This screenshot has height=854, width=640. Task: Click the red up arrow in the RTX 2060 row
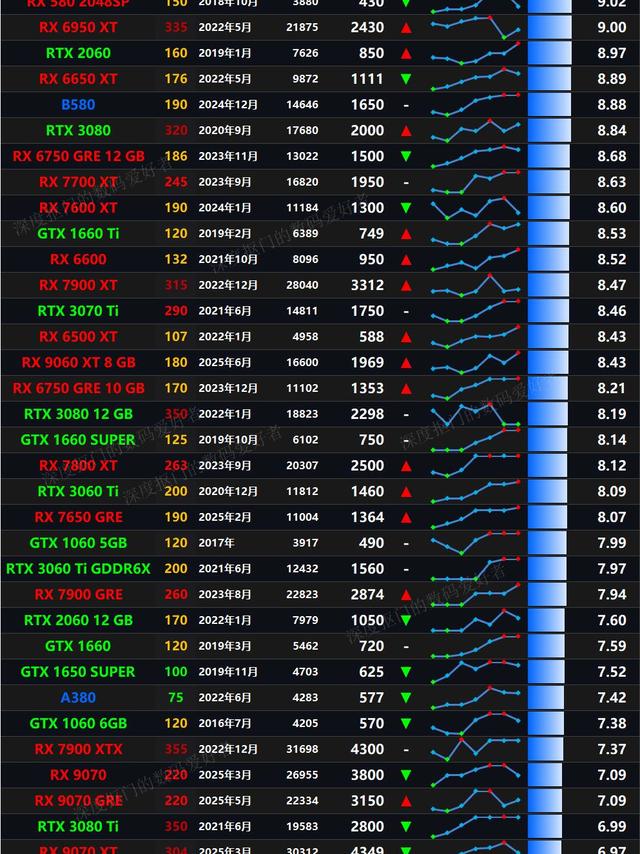[x=406, y=53]
